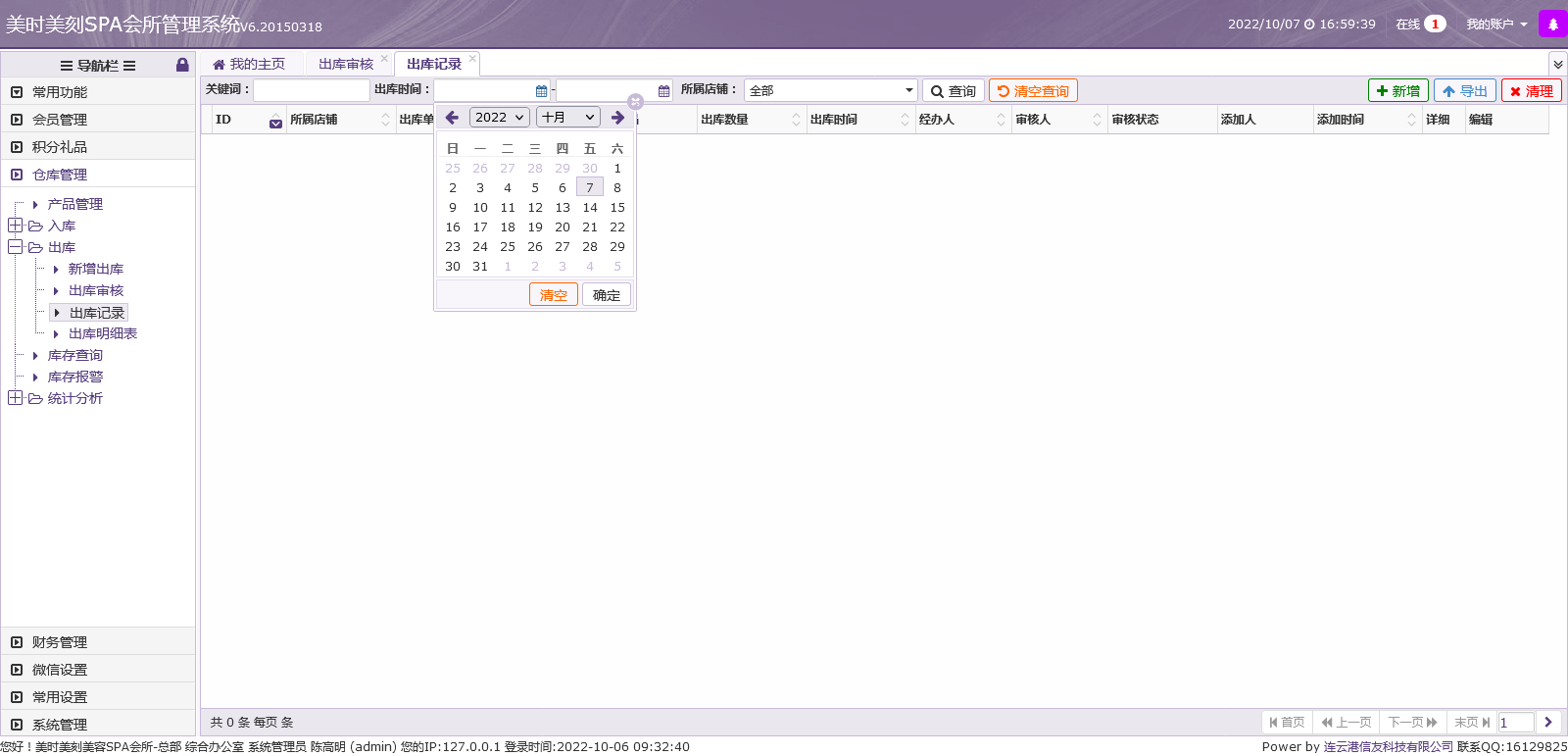The image size is (1568, 756).
Task: Open the month 十月 dropdown
Action: point(567,118)
